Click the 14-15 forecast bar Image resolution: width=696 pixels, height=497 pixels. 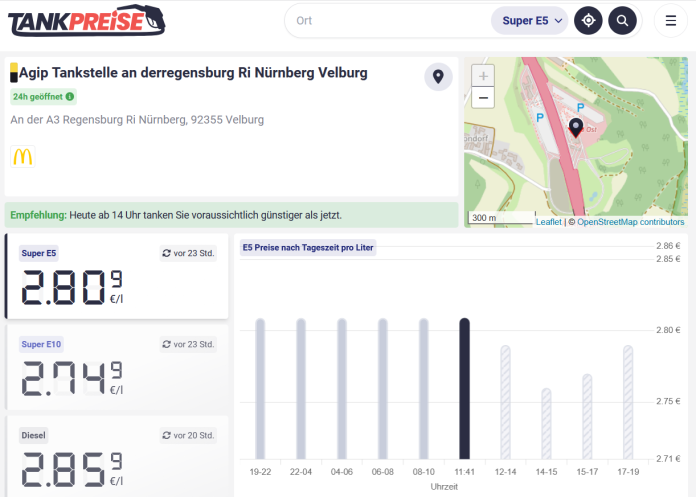546,424
